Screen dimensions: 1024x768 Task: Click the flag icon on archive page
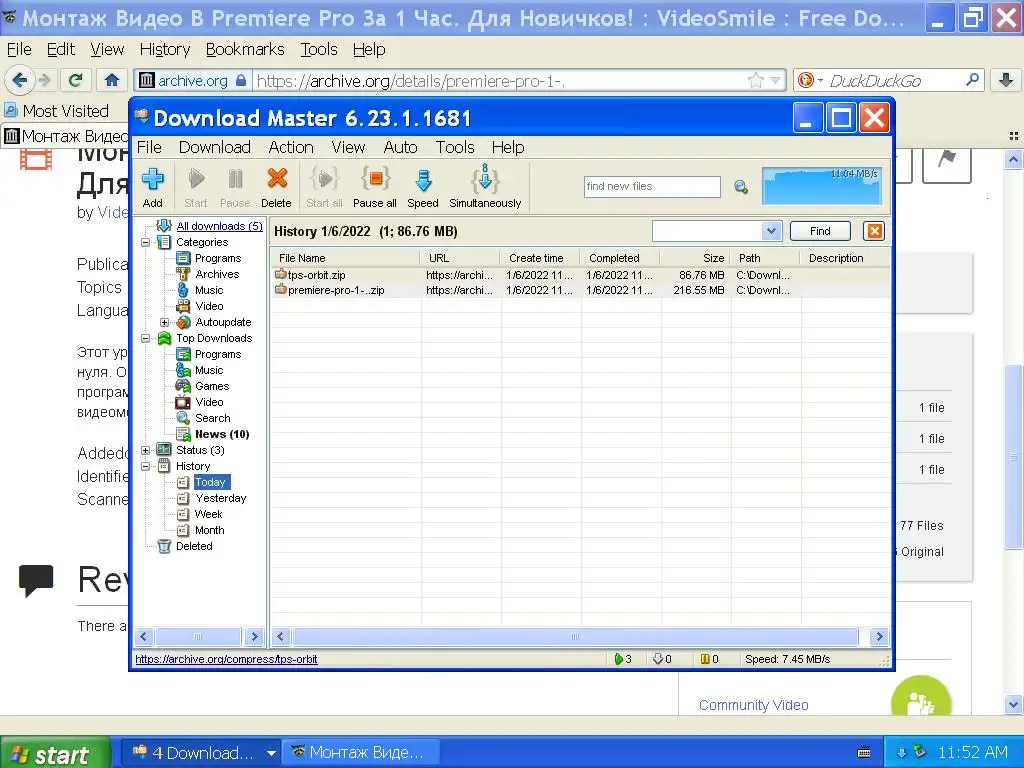946,160
